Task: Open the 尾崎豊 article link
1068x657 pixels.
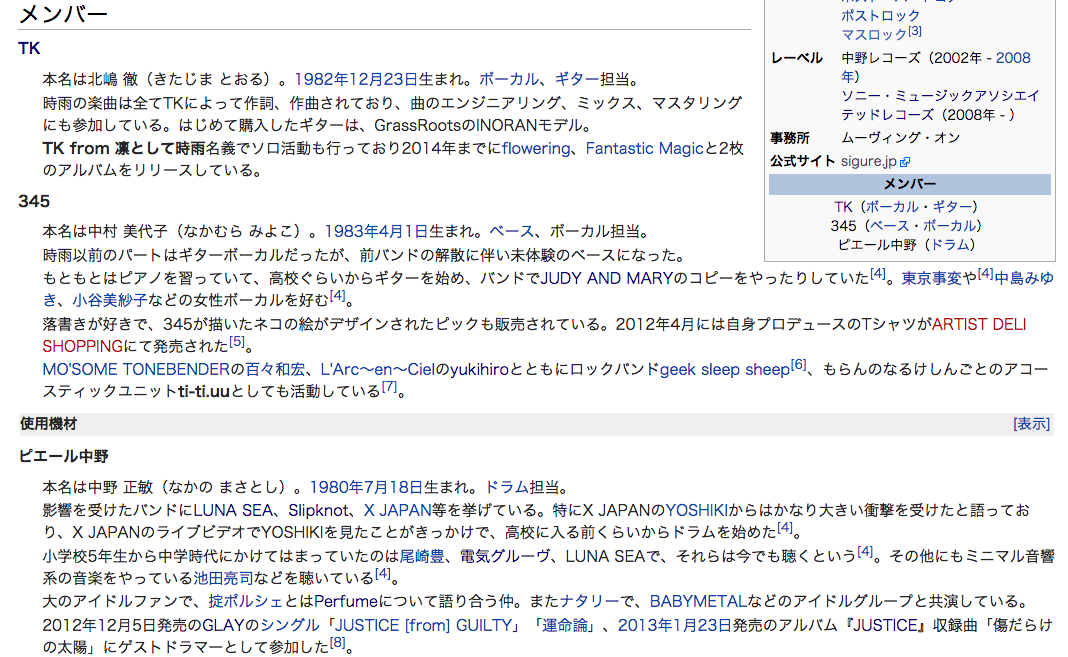Action: (x=422, y=557)
